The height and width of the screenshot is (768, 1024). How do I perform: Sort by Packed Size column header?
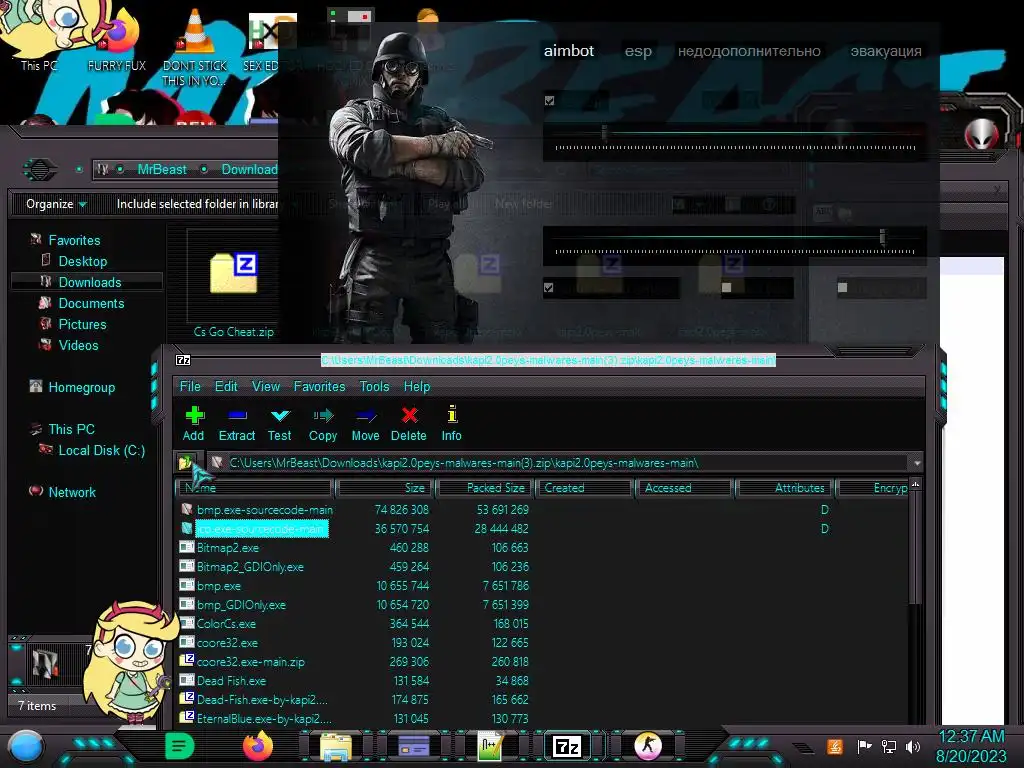tap(485, 488)
